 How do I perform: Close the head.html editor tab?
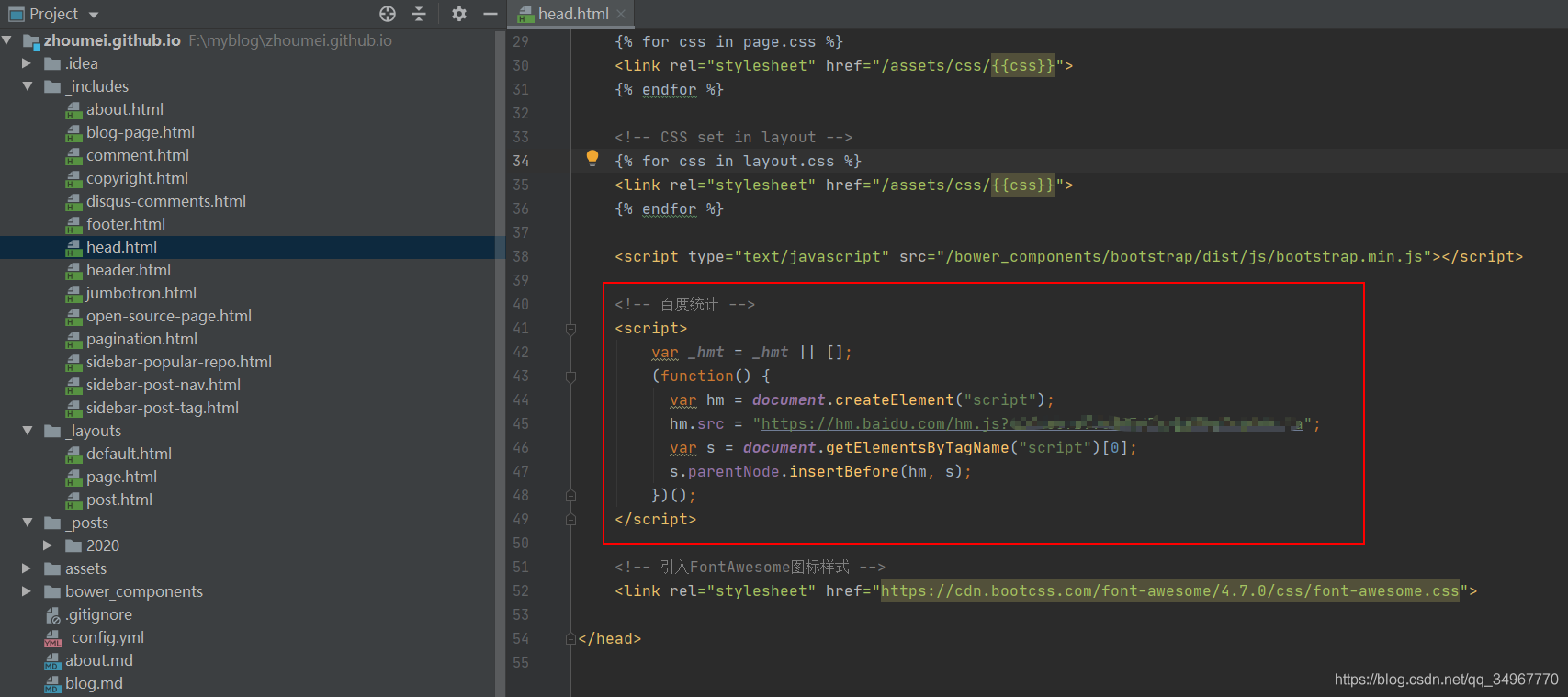(621, 14)
